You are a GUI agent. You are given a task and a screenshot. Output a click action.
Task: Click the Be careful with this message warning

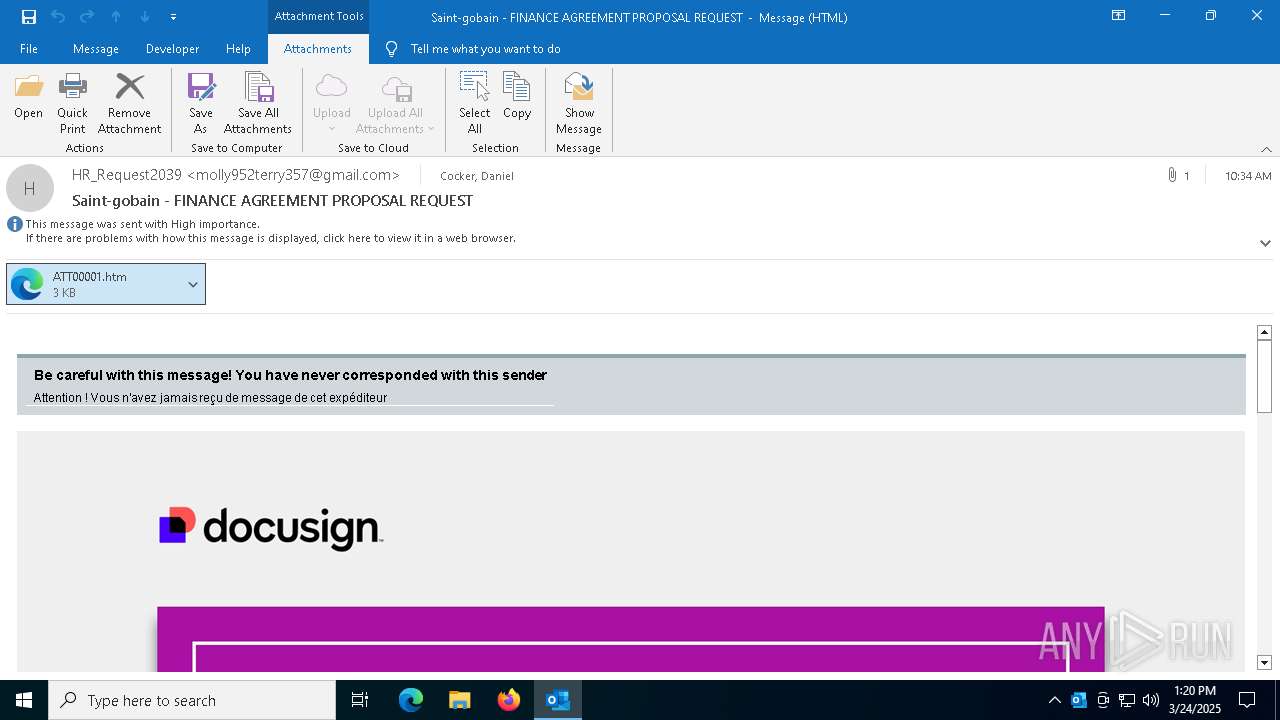[290, 375]
